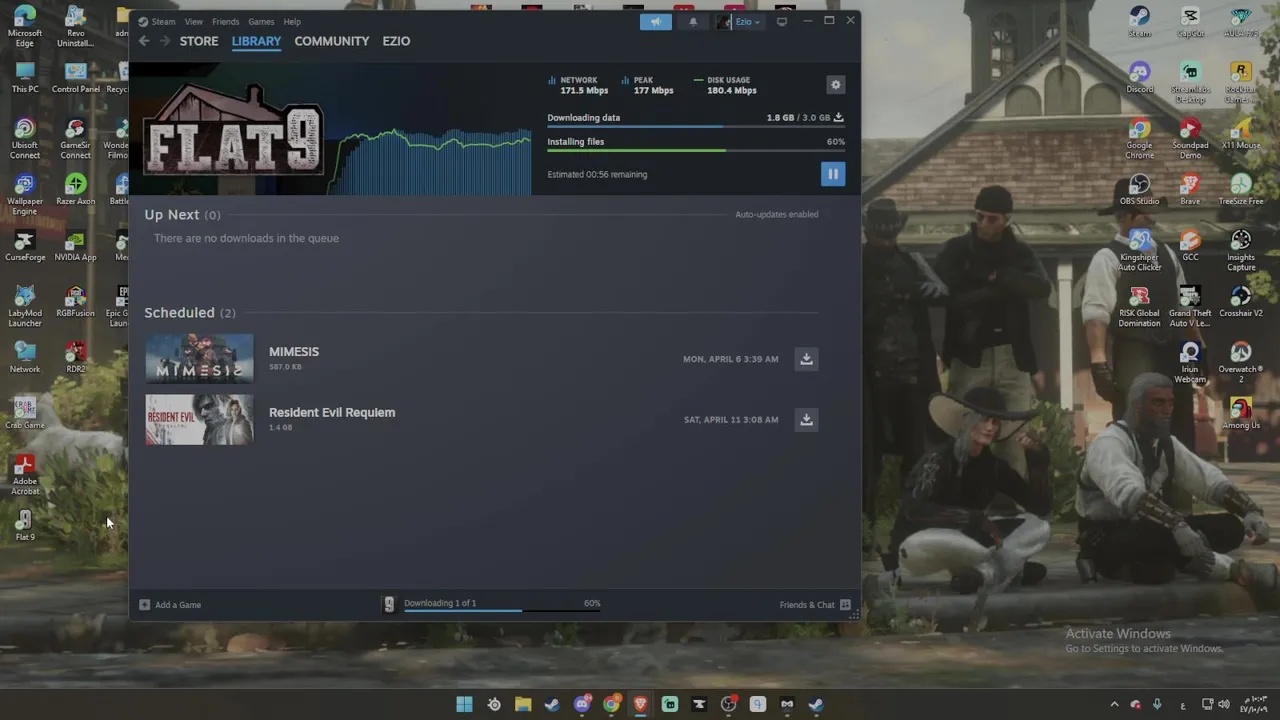
Task: Select Crab Game desktop icon
Action: point(24,413)
